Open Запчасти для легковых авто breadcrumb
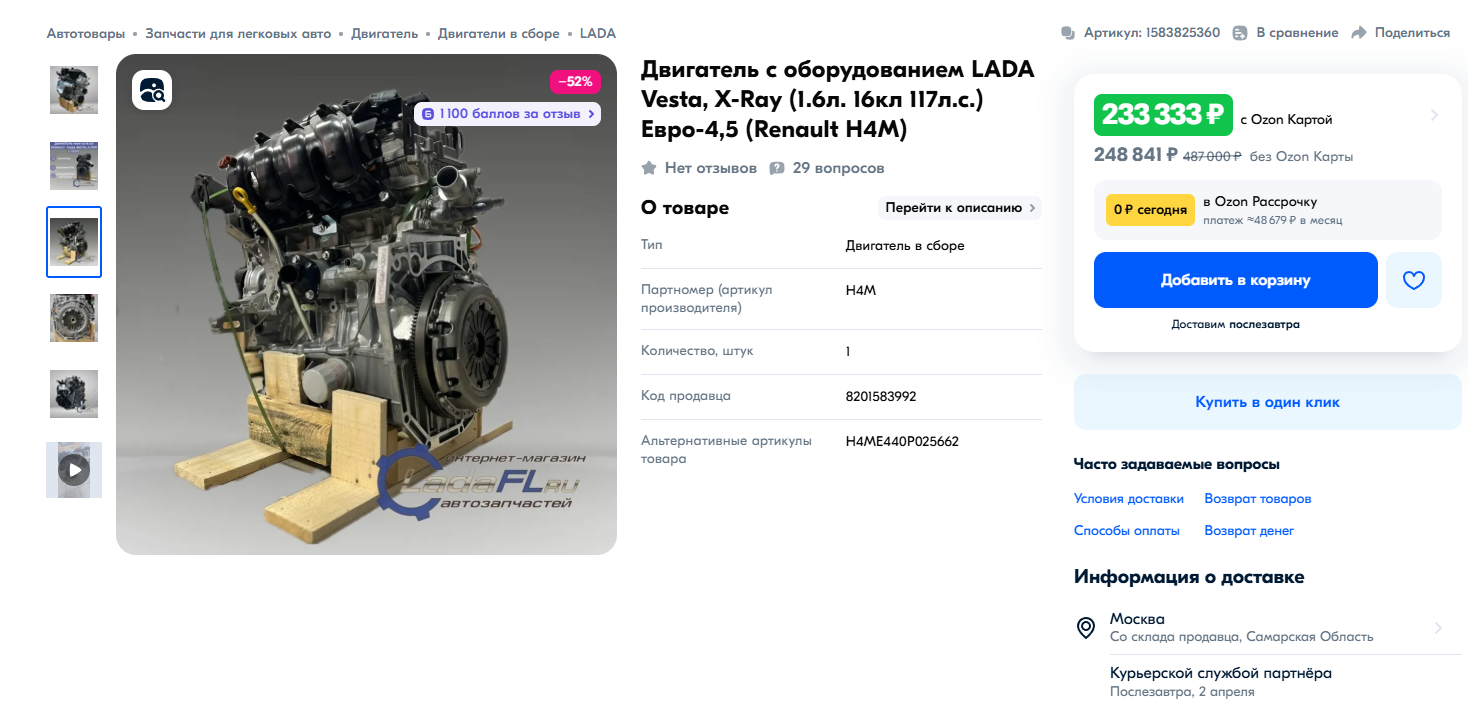1468x719 pixels. tap(238, 33)
